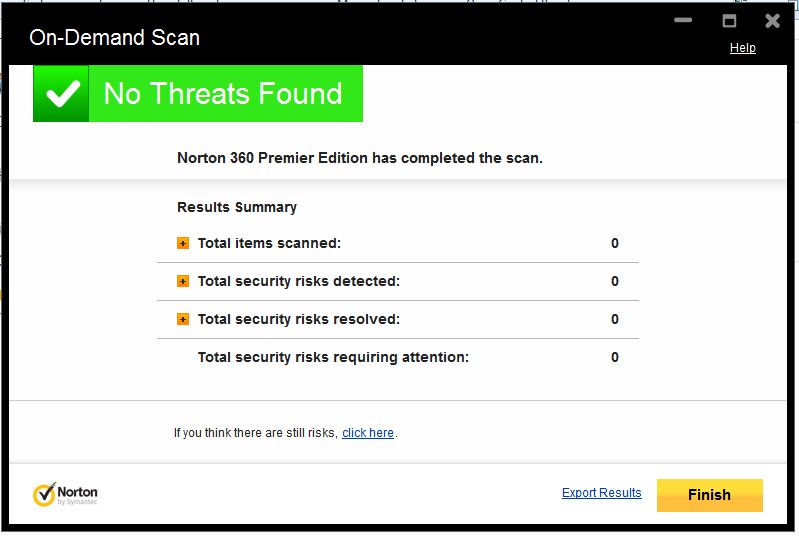Click the Norton by Symantec logo
The width and height of the screenshot is (799, 536).
[x=65, y=495]
